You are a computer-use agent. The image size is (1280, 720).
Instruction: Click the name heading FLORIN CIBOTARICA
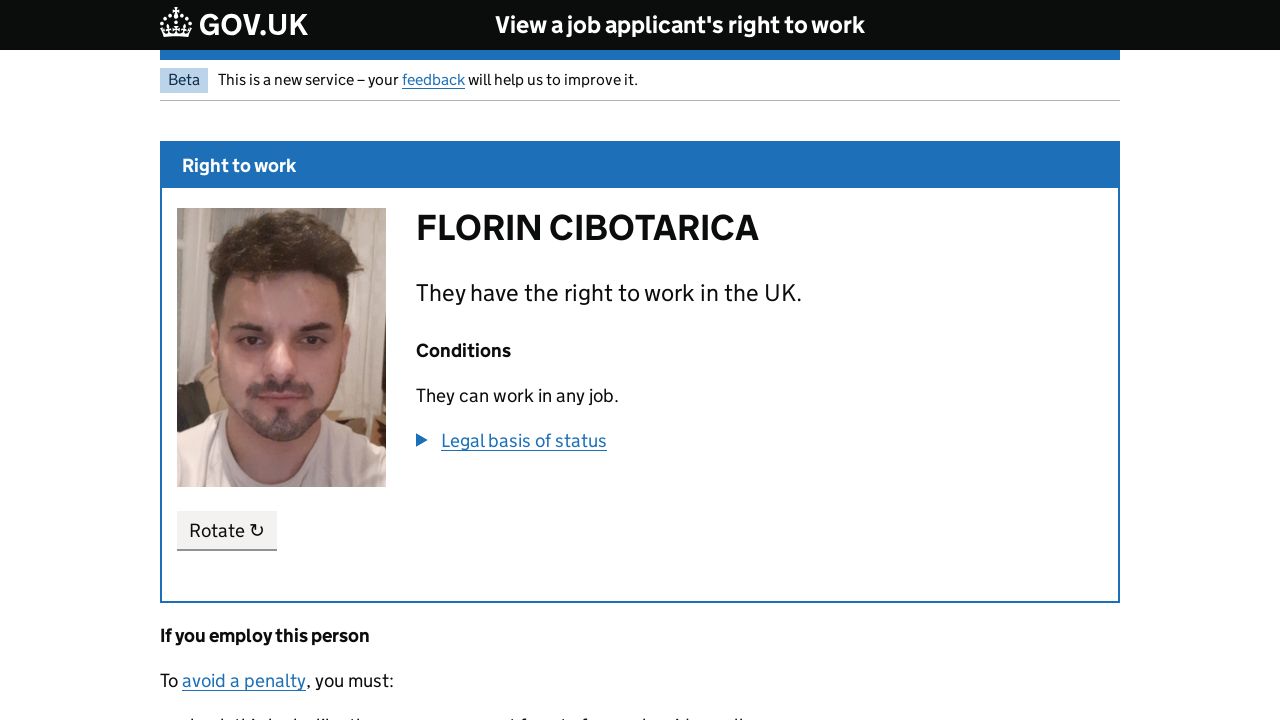point(587,228)
